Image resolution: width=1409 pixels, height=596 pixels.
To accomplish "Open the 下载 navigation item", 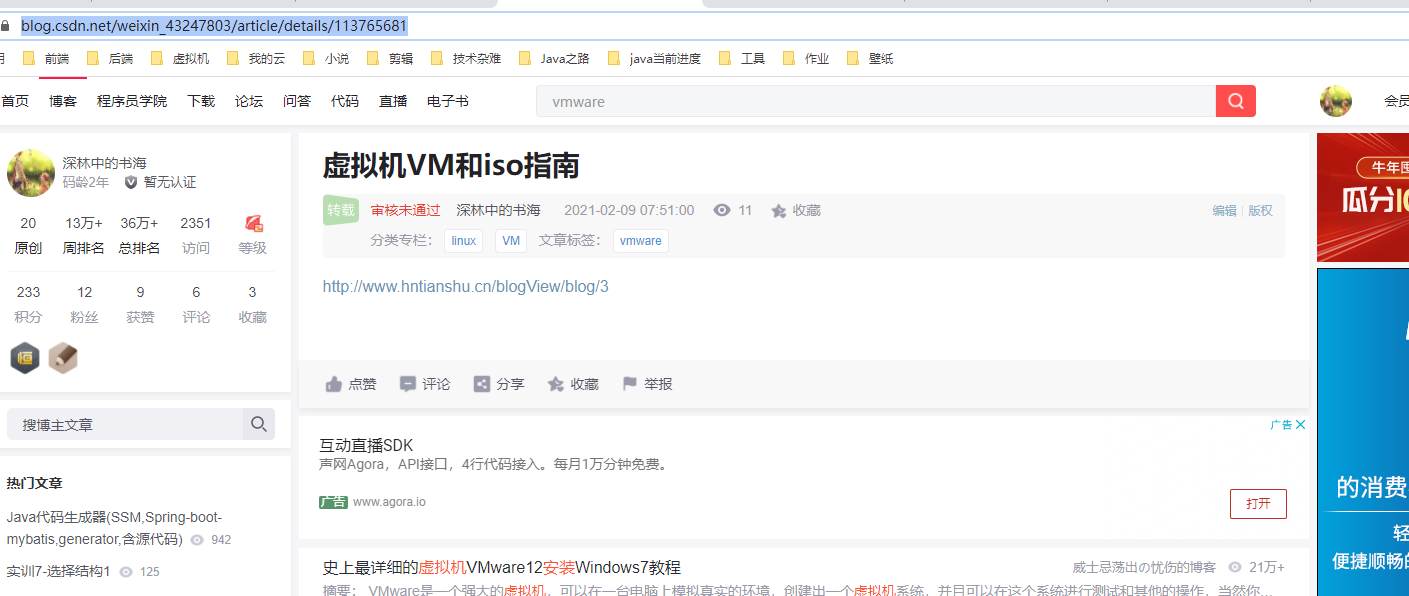I will tap(201, 101).
